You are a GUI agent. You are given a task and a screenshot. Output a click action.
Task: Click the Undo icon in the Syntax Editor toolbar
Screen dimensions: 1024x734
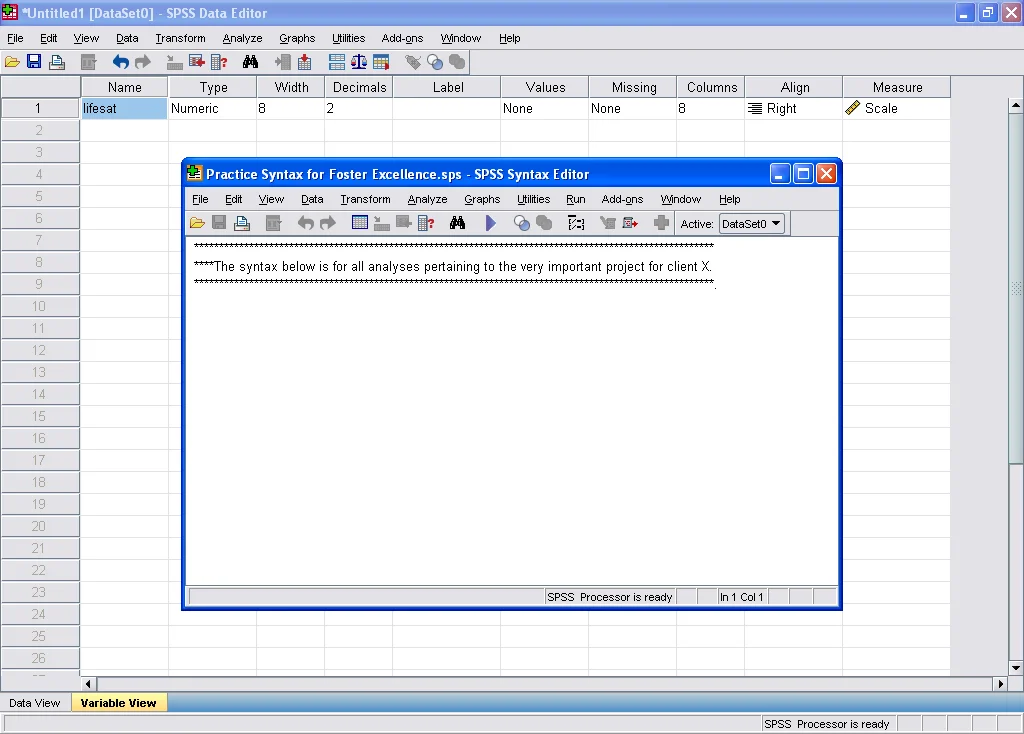(x=306, y=223)
